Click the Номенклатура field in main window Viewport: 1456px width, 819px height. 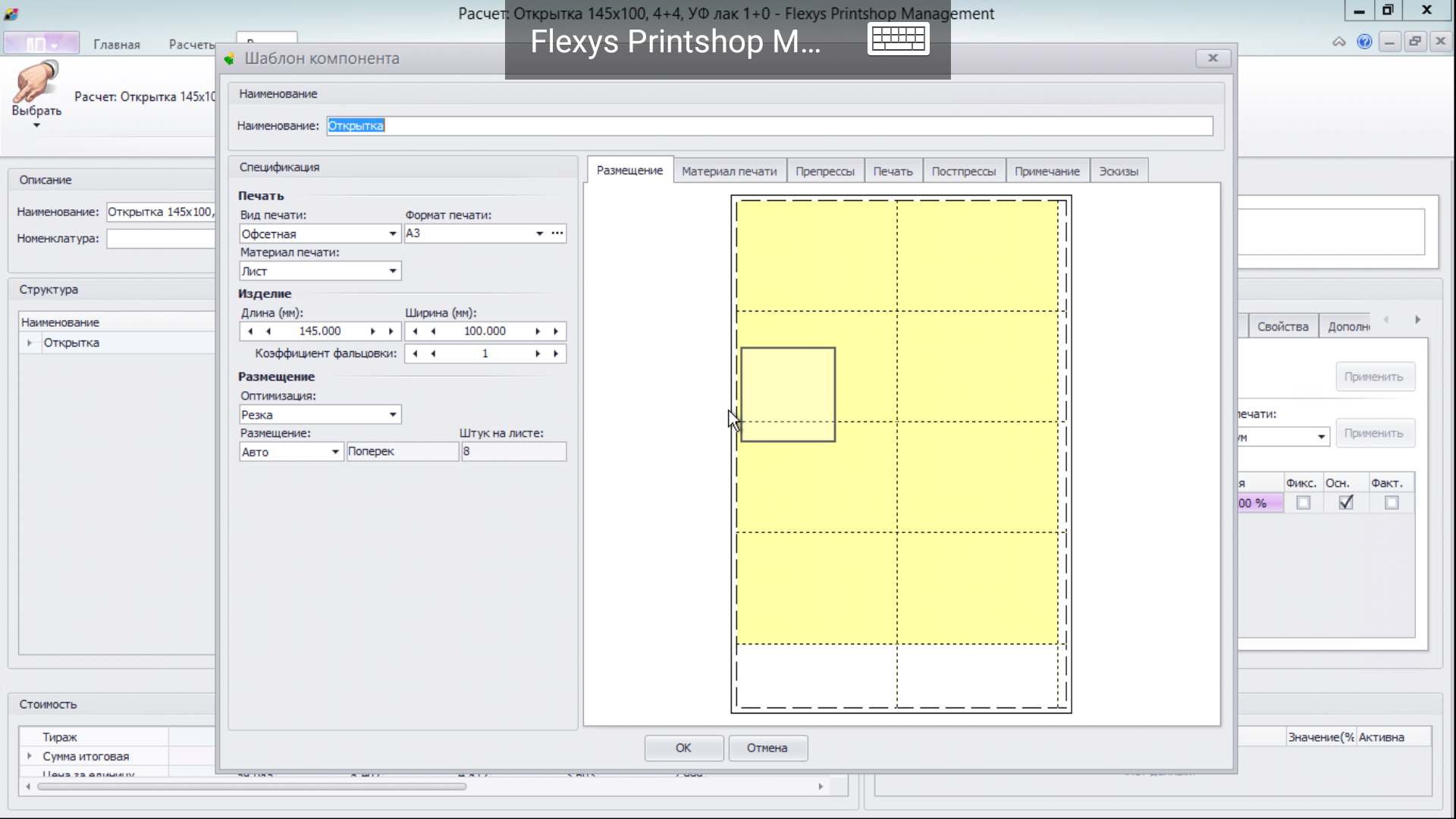click(161, 238)
